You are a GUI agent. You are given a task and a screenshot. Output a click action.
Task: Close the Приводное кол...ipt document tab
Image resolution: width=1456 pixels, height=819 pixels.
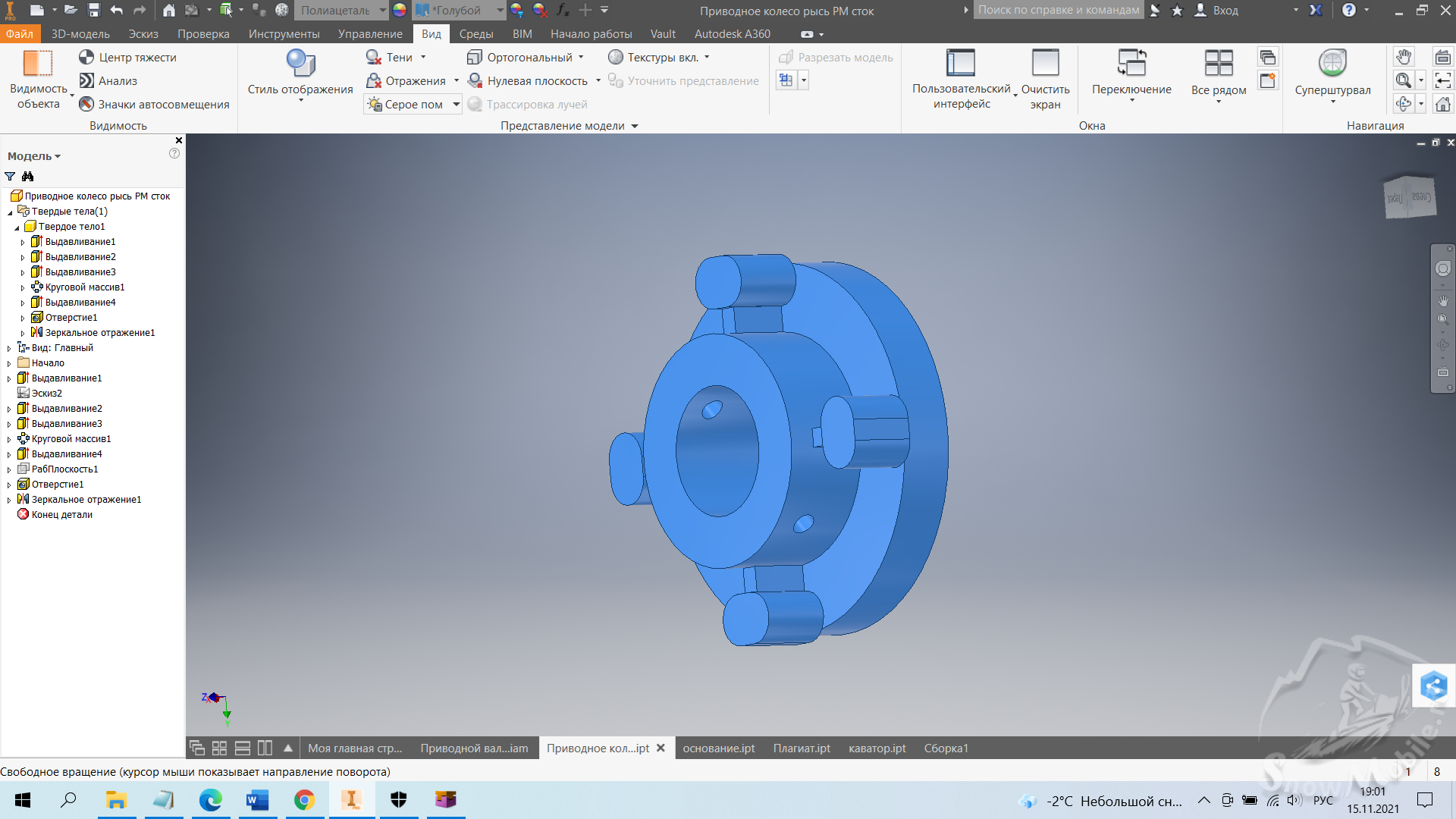tap(661, 748)
